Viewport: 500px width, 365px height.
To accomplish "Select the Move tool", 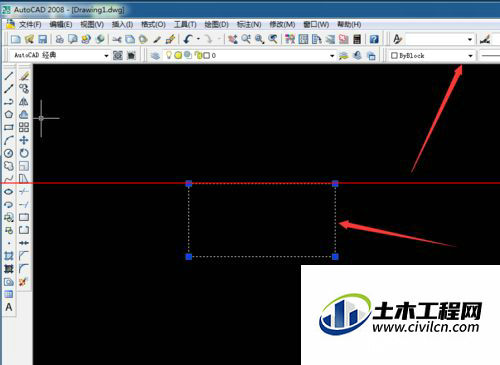I will 24,140.
